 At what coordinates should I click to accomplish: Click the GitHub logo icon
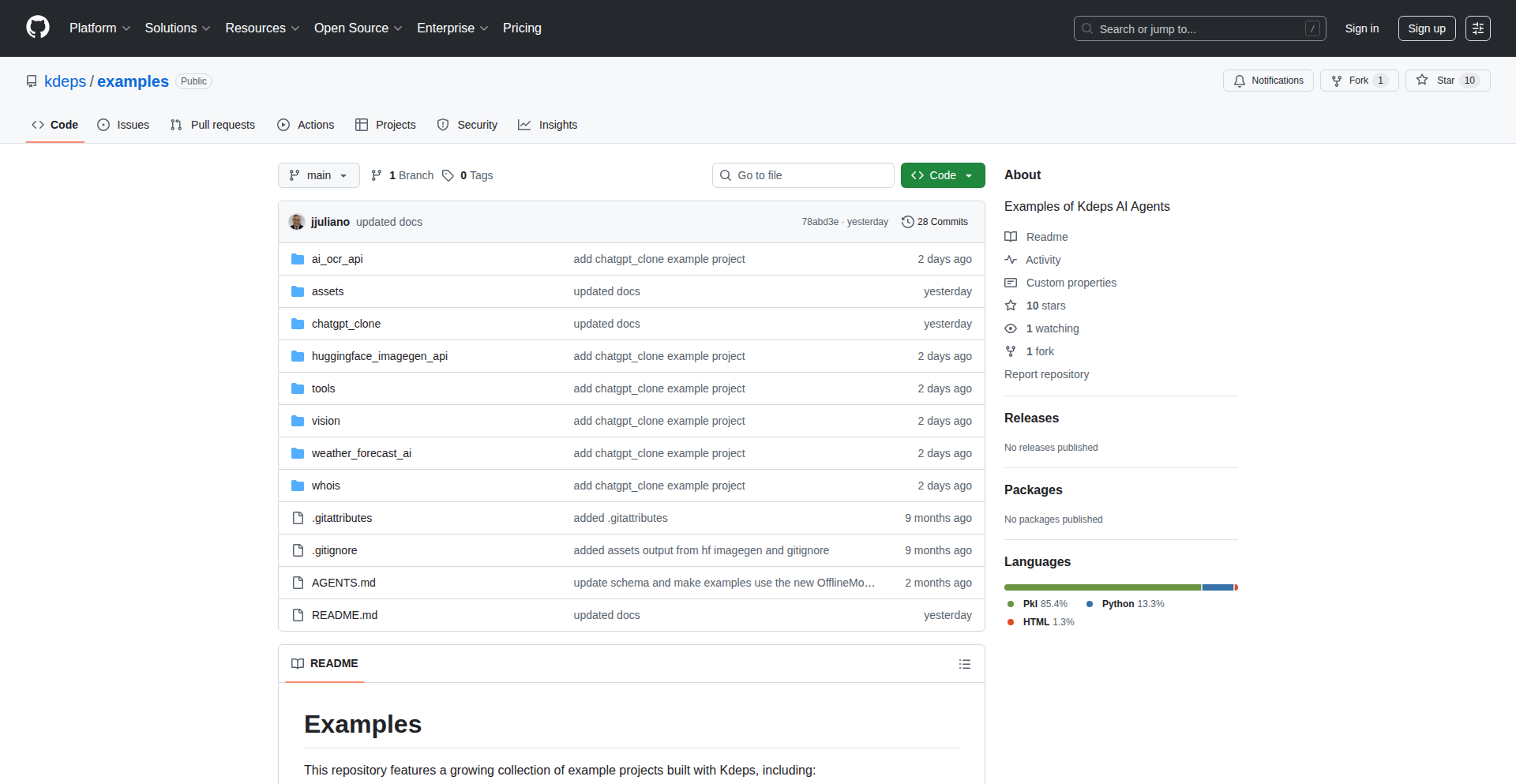(x=38, y=28)
